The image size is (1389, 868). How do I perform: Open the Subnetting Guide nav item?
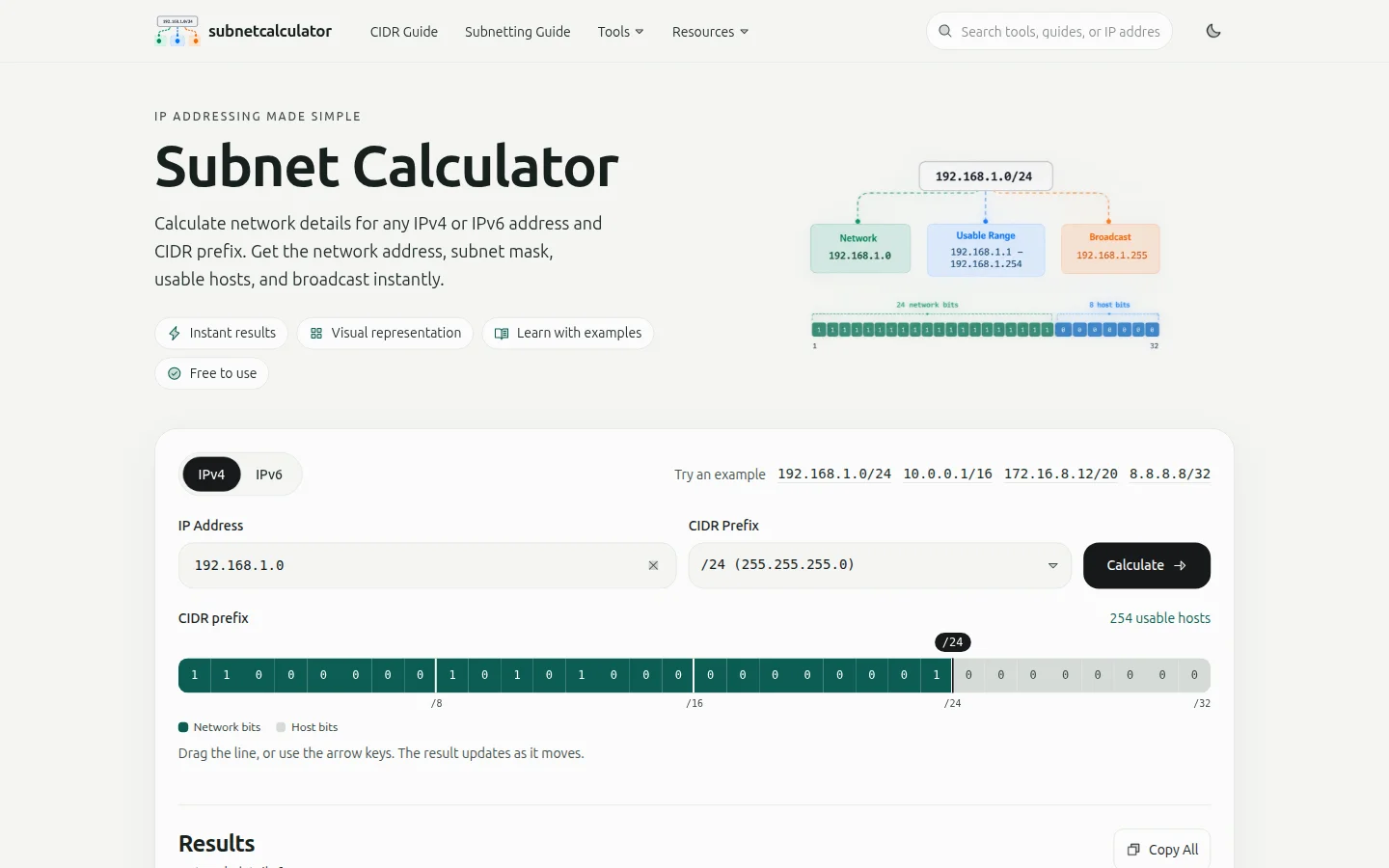click(x=518, y=32)
